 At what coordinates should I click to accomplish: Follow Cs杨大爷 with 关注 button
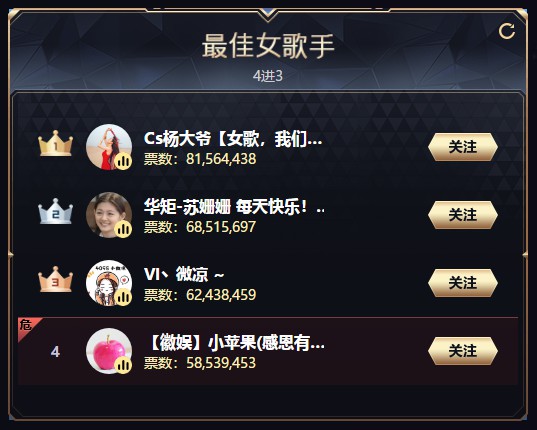pos(463,147)
